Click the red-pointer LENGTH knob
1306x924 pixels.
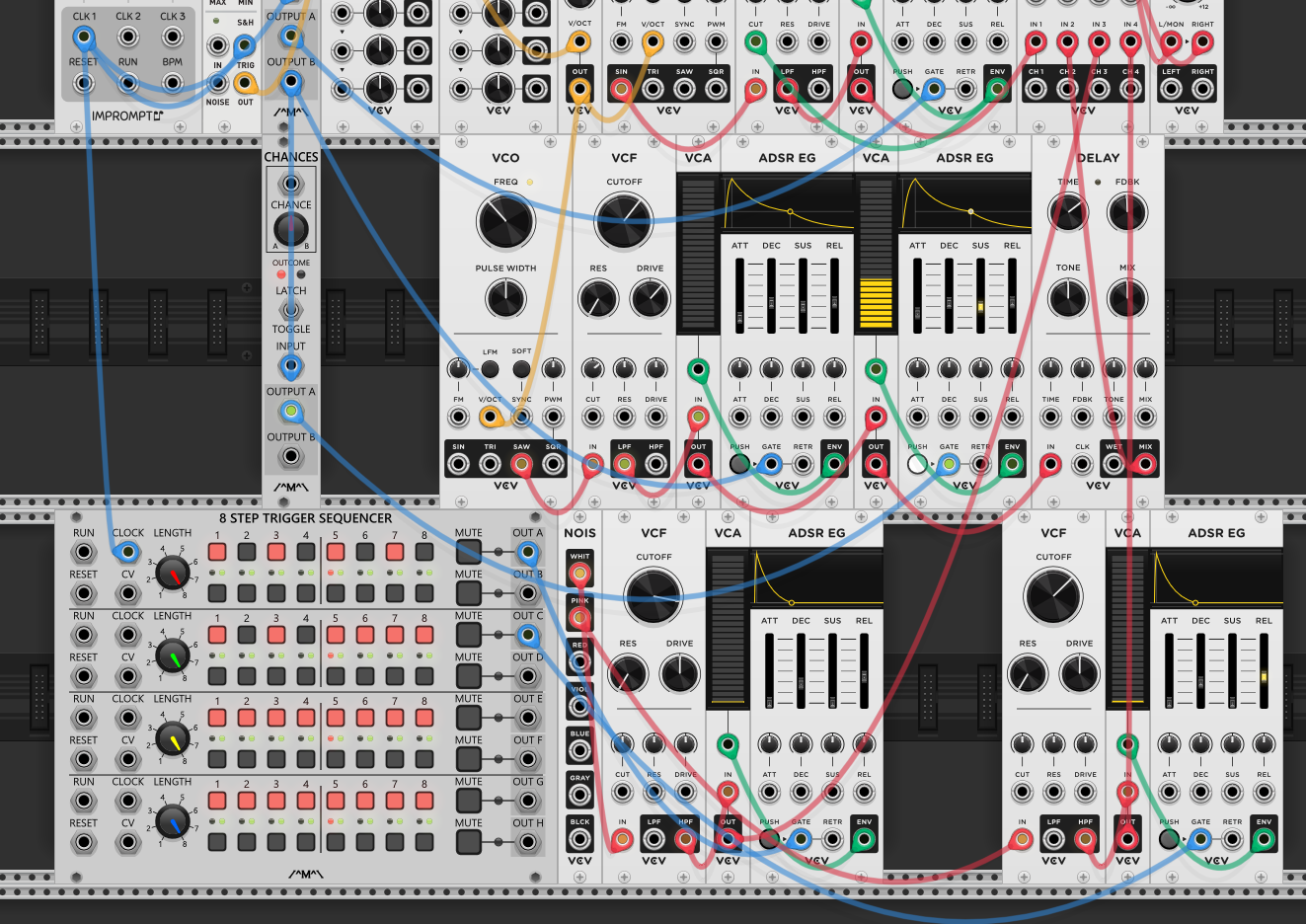173,573
